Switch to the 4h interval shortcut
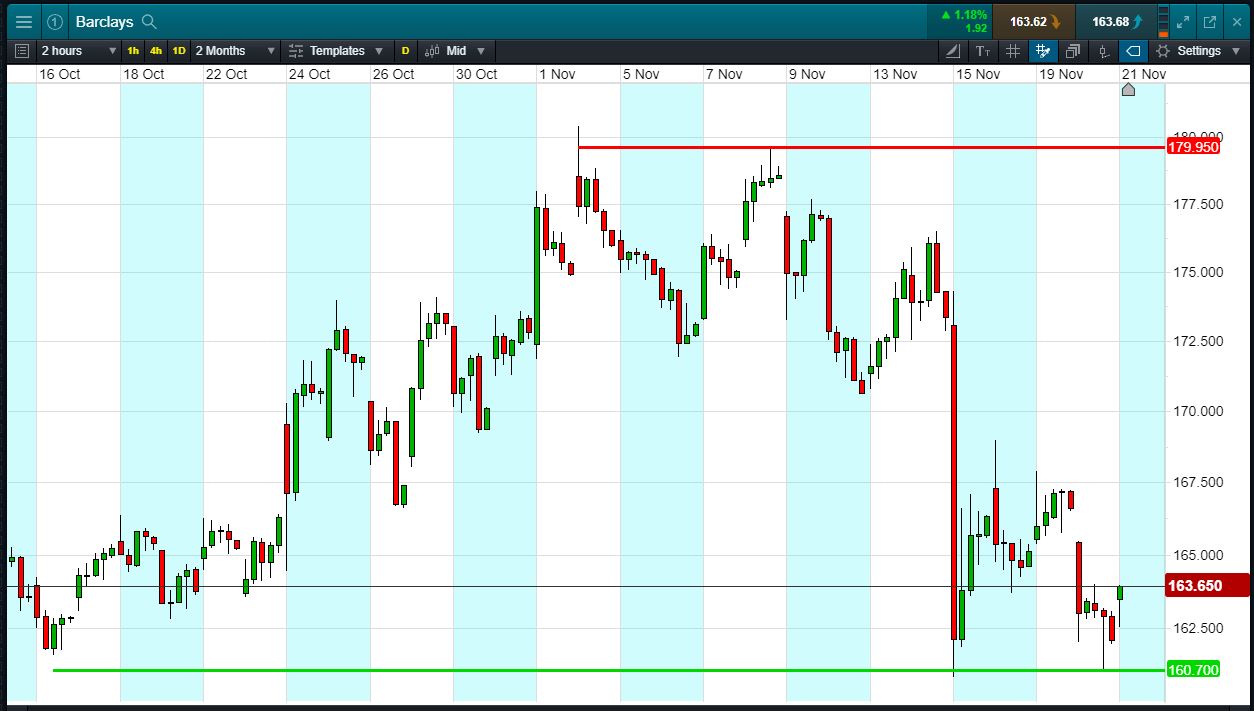The width and height of the screenshot is (1254, 711). (x=156, y=51)
